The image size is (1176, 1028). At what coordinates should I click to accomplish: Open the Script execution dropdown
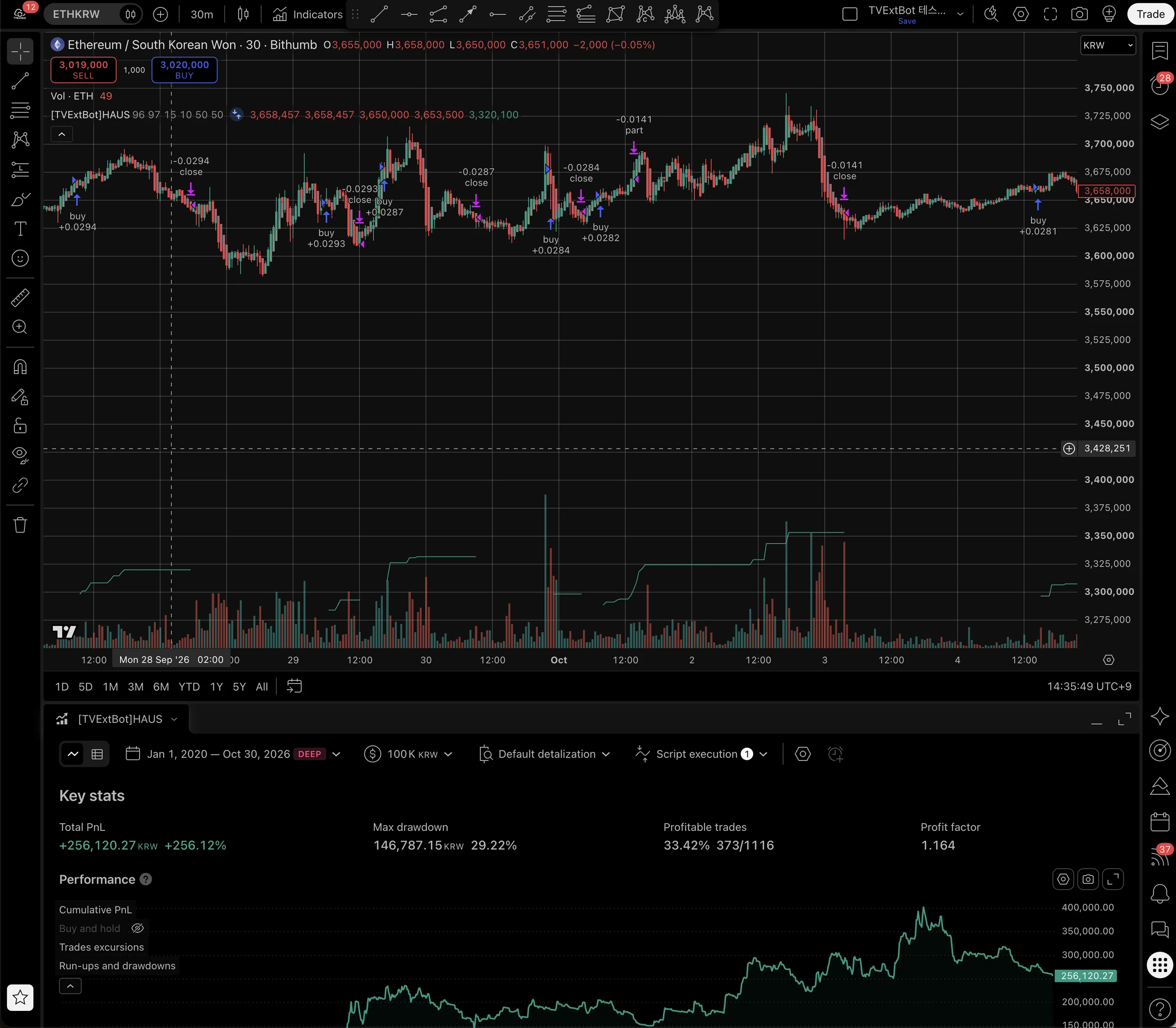point(701,754)
